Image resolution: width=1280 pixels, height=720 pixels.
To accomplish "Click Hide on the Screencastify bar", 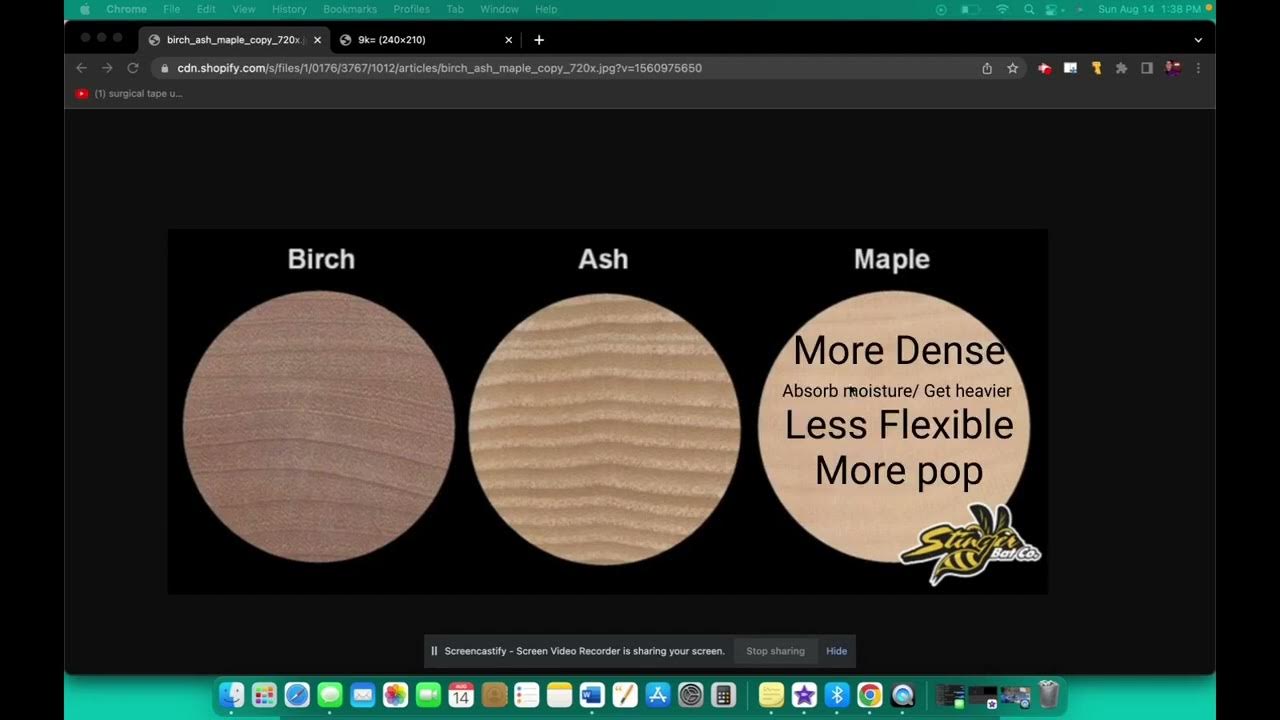I will click(836, 651).
